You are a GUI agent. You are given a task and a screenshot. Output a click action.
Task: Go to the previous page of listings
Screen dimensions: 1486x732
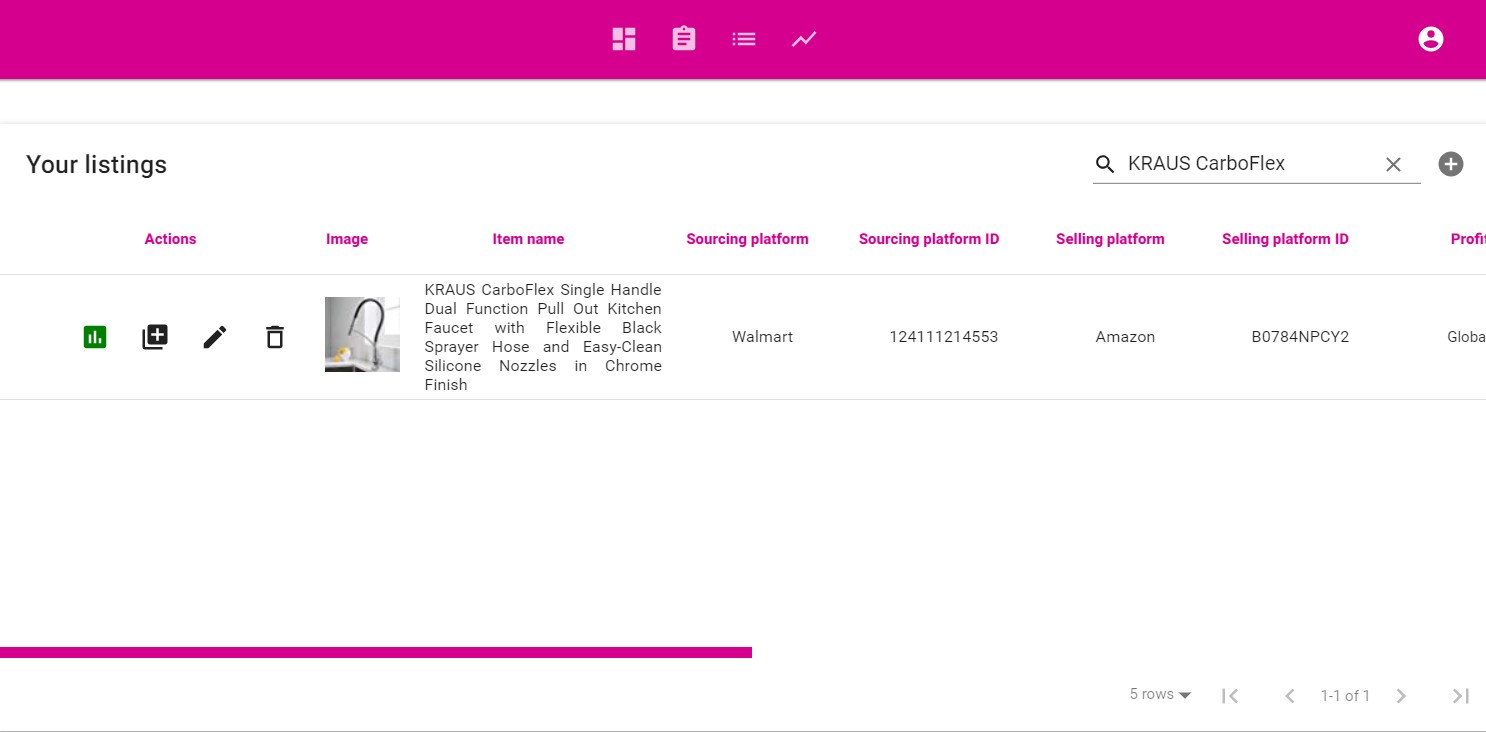click(1290, 696)
